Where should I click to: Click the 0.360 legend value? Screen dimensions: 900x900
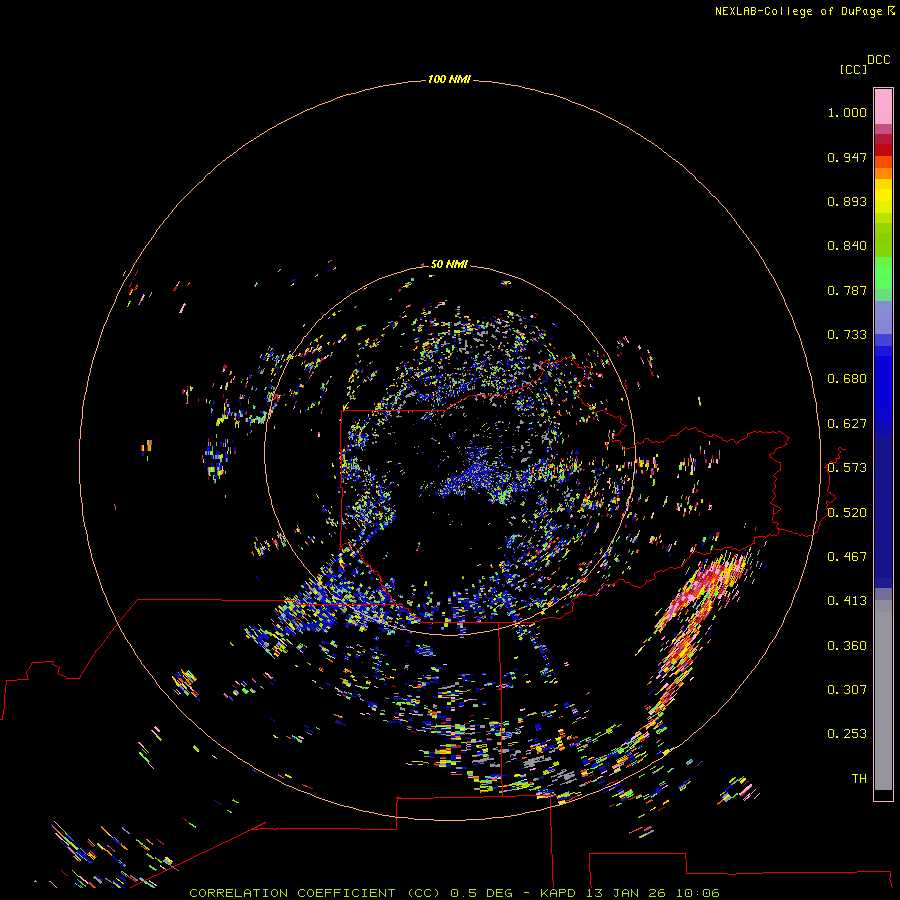847,646
